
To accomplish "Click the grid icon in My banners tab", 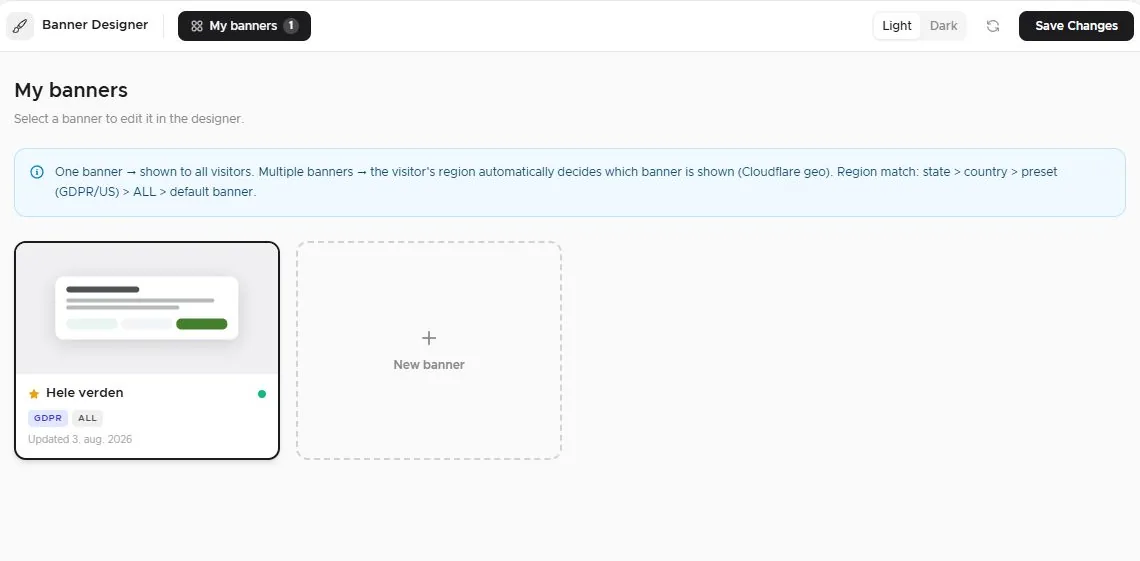I will click(x=196, y=26).
